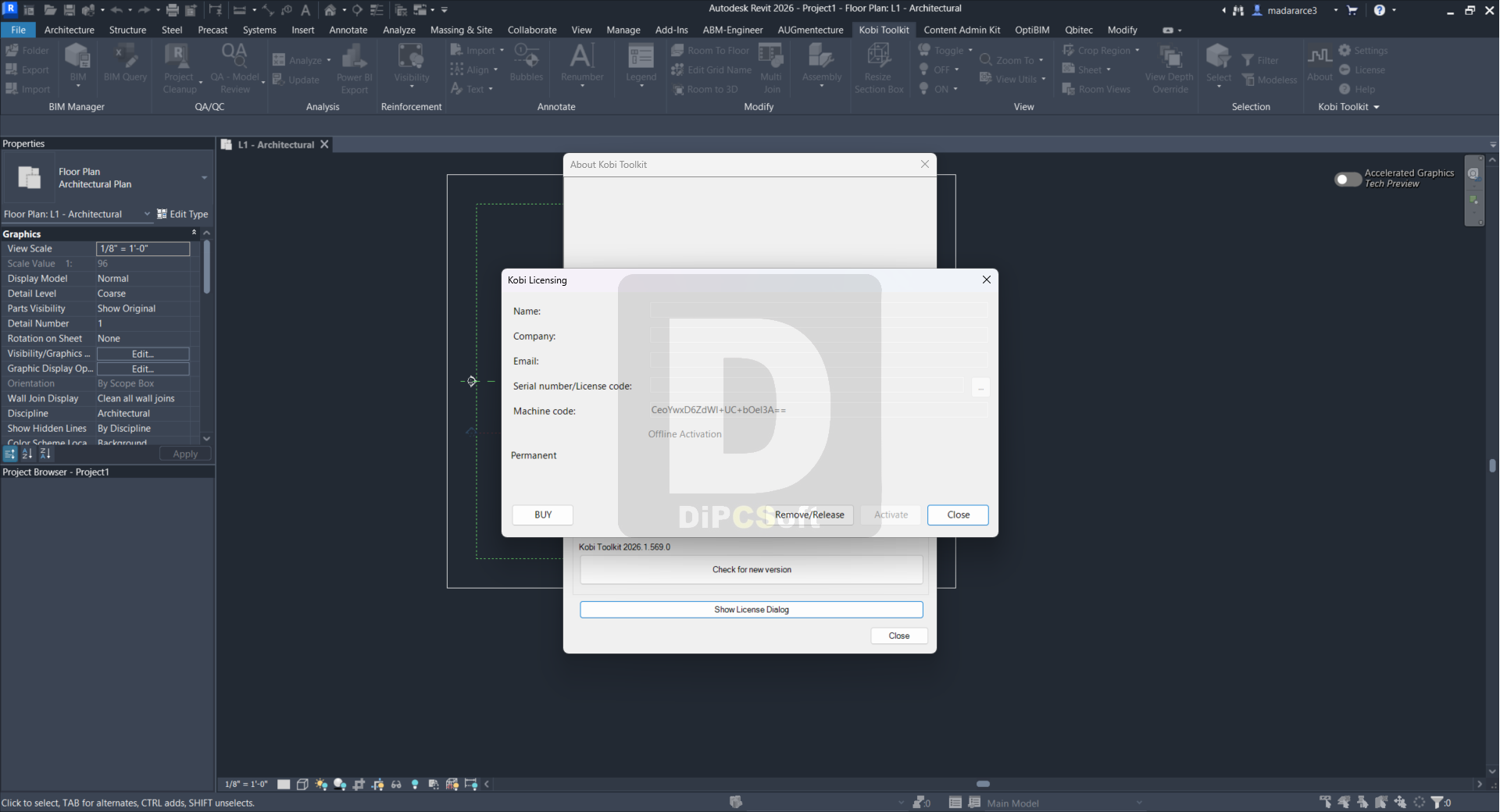Image resolution: width=1500 pixels, height=812 pixels.
Task: Toggle Reveal Hidden Elements lightbulb
Action: point(415,784)
